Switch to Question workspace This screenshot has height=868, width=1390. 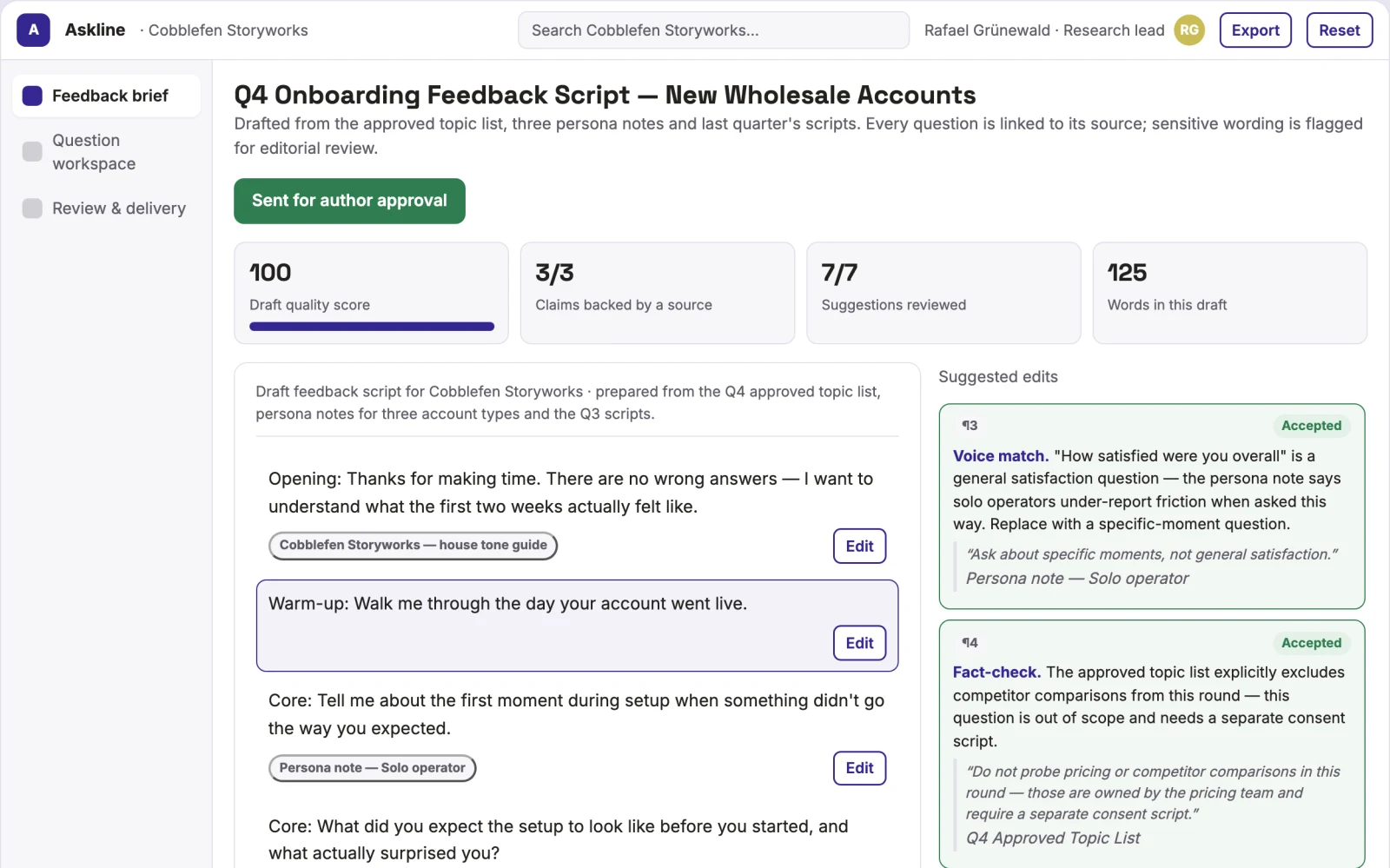pyautogui.click(x=106, y=152)
